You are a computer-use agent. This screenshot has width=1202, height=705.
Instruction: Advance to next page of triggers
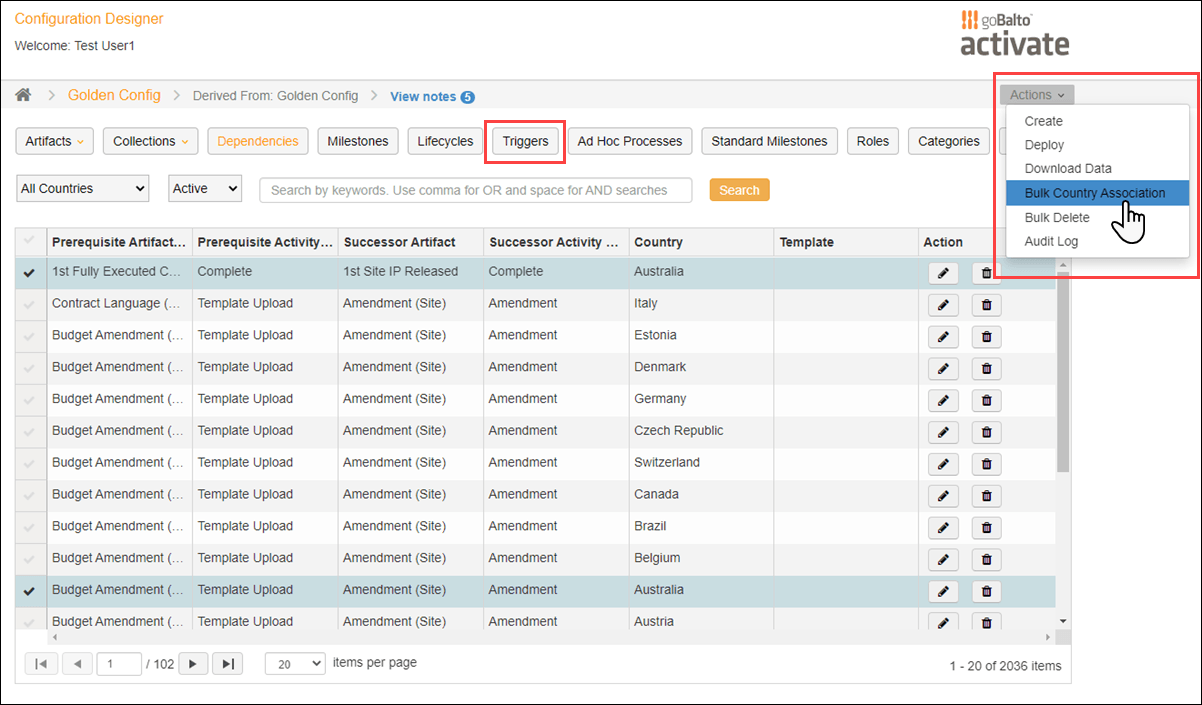192,662
